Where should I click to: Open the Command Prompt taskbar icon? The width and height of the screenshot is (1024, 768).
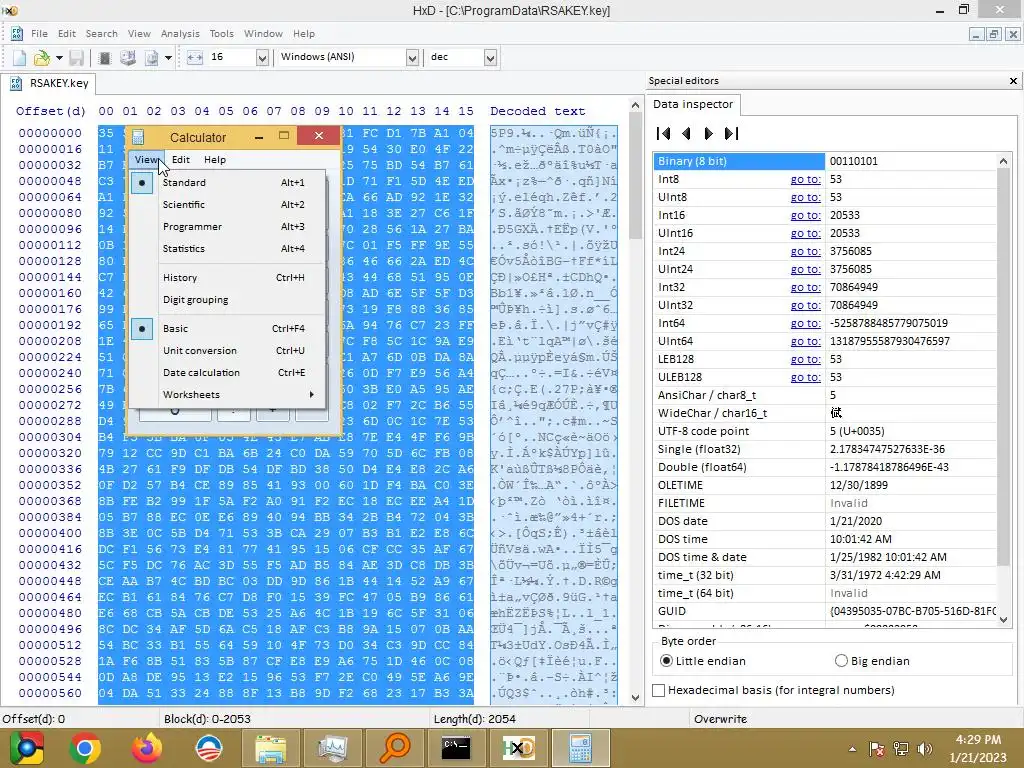(456, 748)
